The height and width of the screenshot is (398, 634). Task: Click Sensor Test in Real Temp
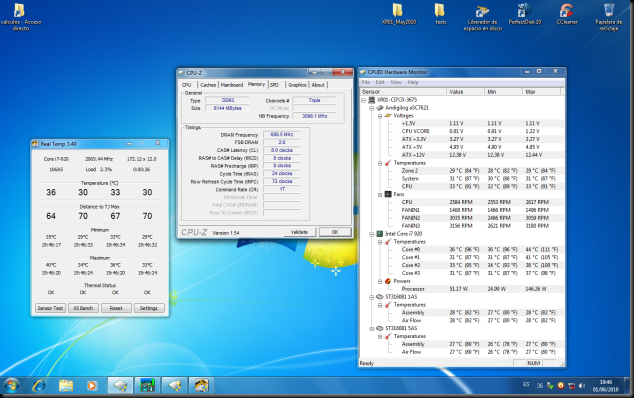[x=50, y=308]
